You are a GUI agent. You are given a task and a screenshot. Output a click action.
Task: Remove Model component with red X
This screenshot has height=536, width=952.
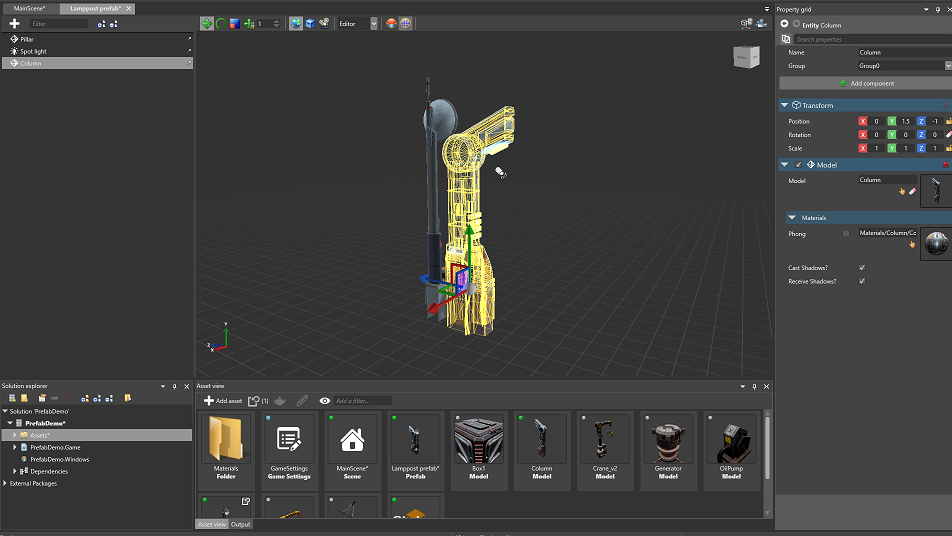(x=946, y=164)
